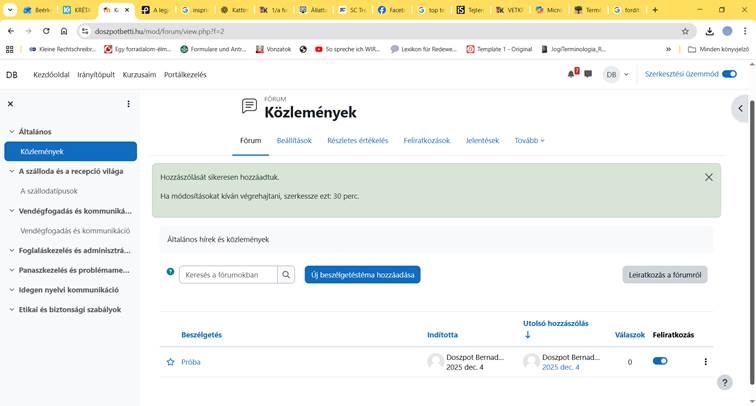Reload the page in browser

46,31
